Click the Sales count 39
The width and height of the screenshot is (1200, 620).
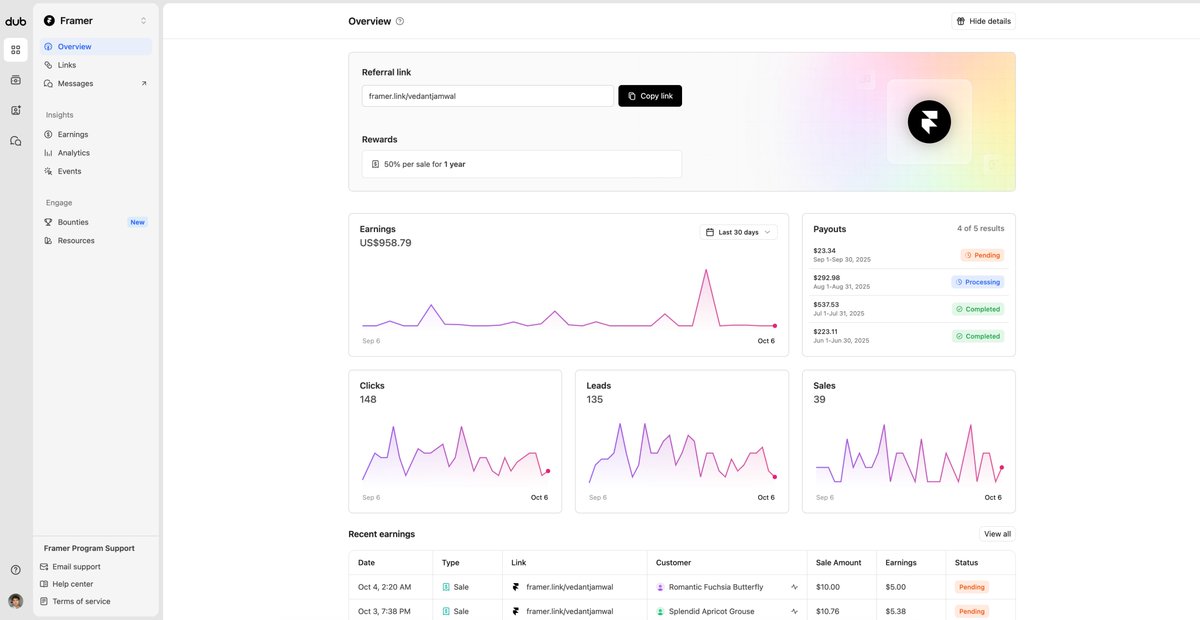click(x=820, y=400)
